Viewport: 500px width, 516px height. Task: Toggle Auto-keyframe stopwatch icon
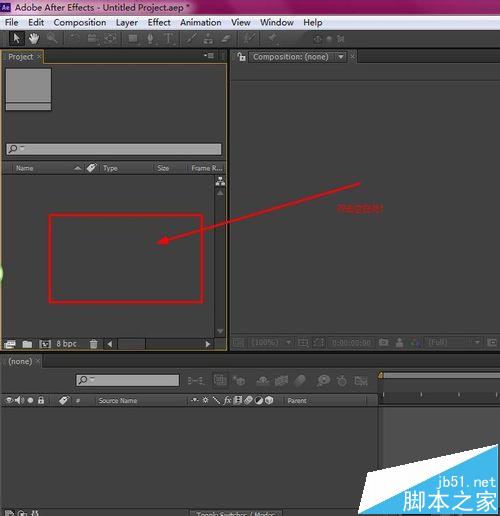point(342,380)
